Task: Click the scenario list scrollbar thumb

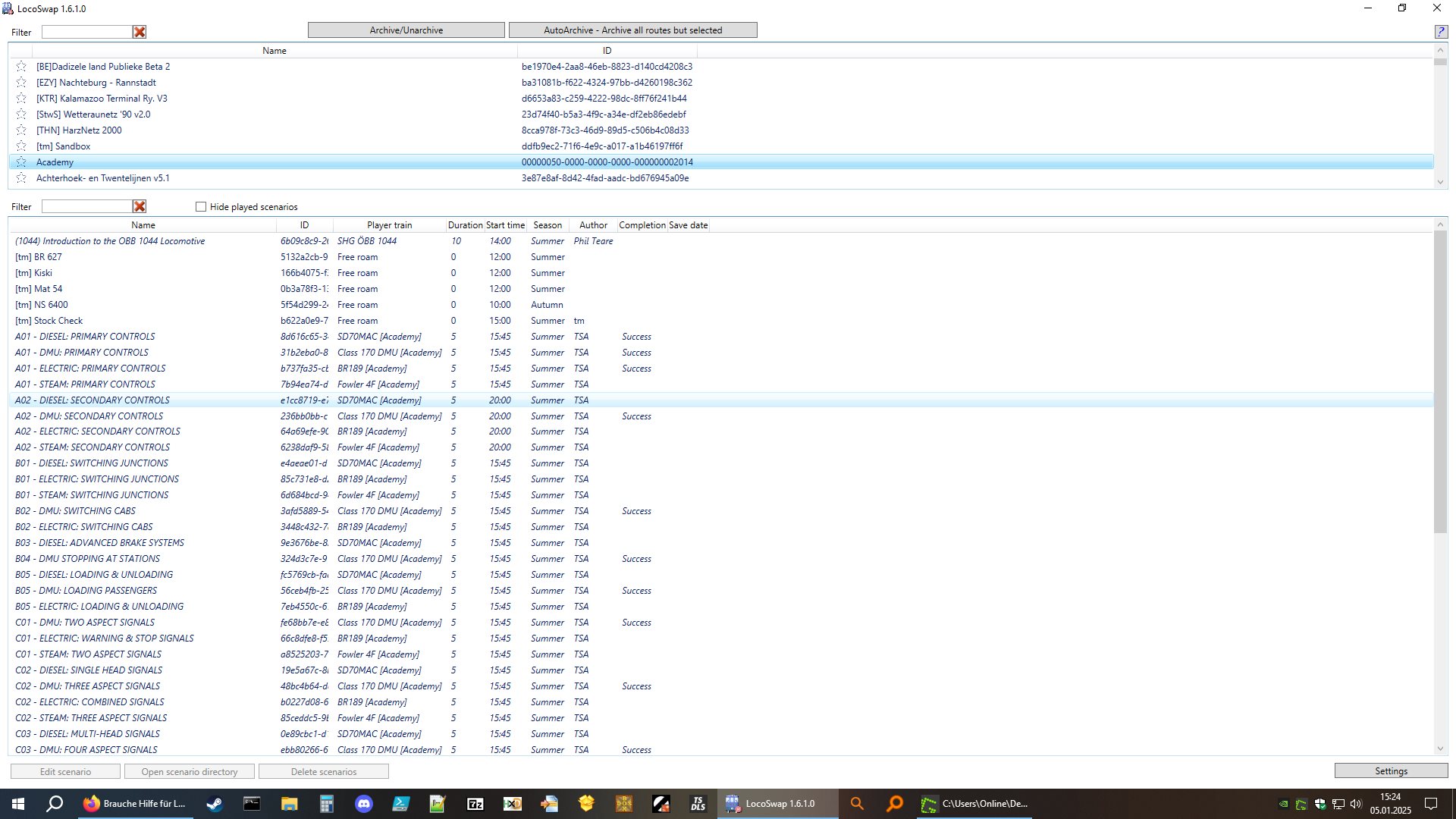Action: pyautogui.click(x=1441, y=383)
